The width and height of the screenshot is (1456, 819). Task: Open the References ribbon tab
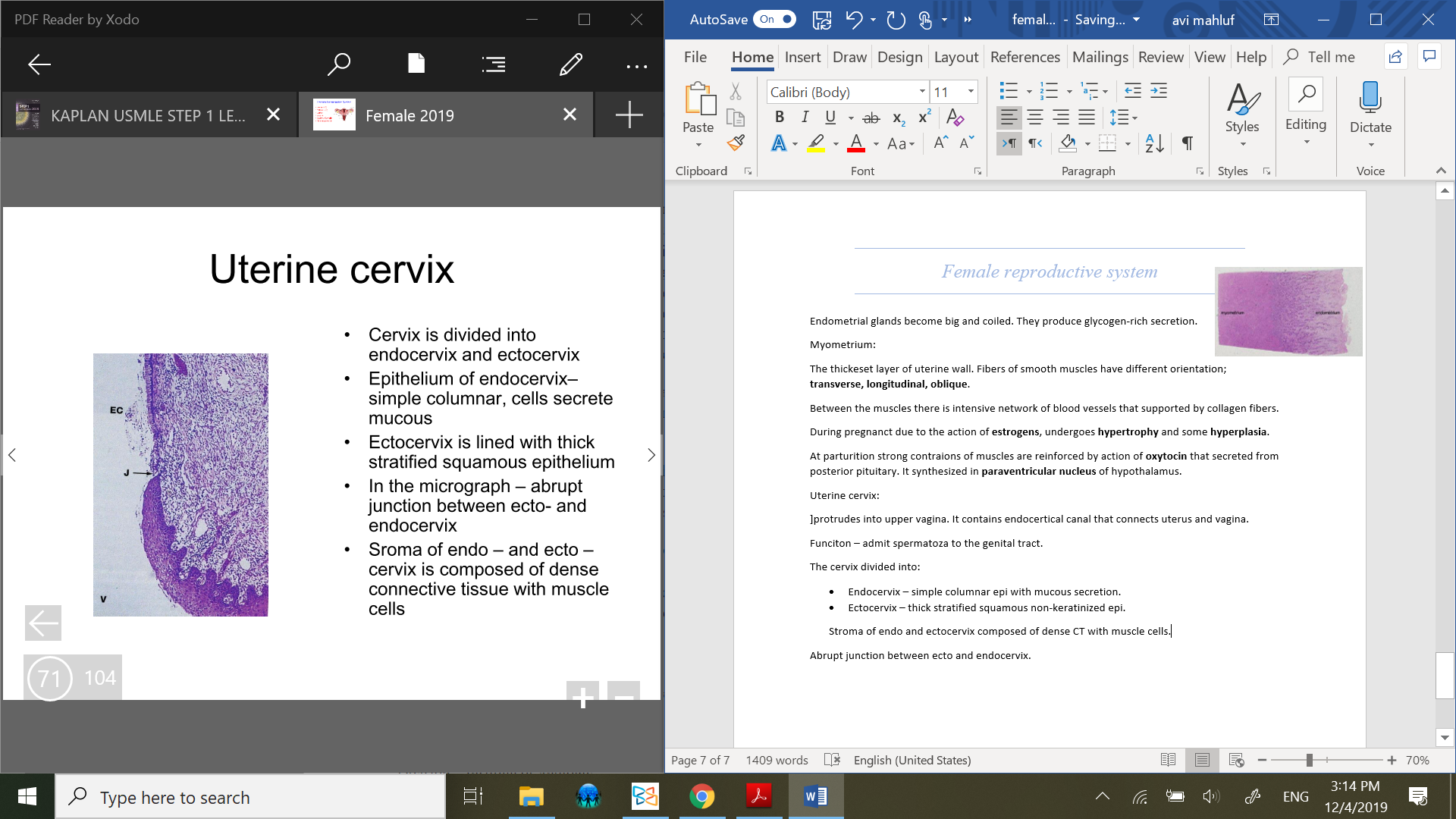tap(1025, 57)
